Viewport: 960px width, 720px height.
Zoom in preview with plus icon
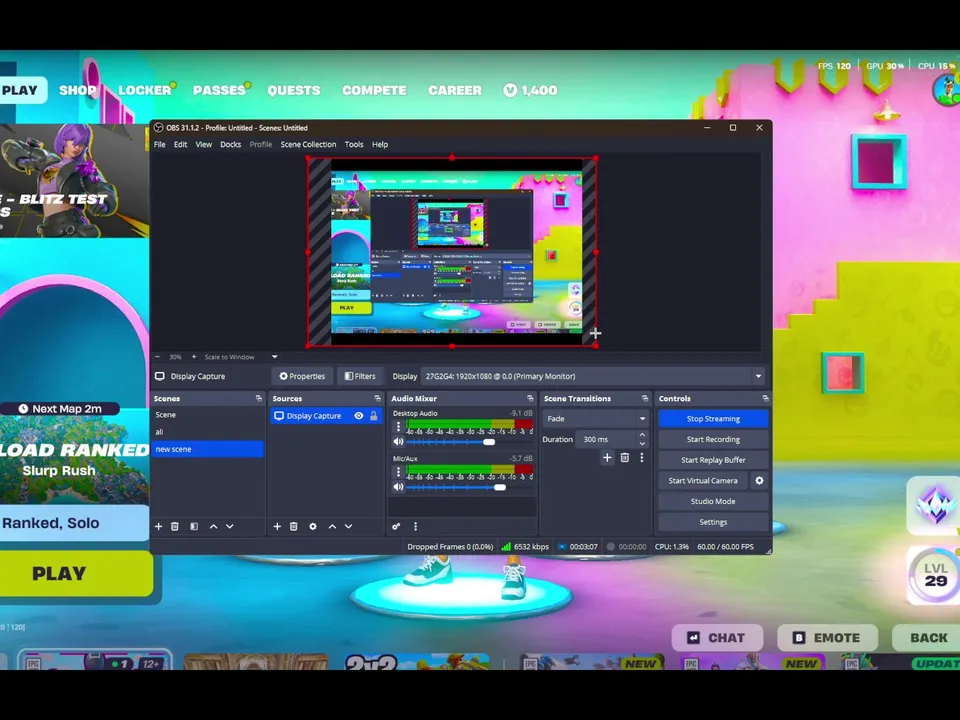pyautogui.click(x=194, y=357)
